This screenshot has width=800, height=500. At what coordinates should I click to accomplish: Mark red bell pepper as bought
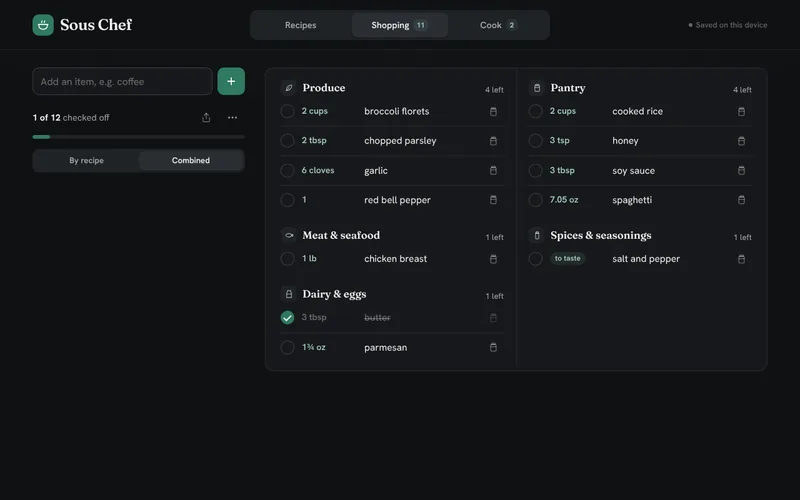[x=287, y=200]
